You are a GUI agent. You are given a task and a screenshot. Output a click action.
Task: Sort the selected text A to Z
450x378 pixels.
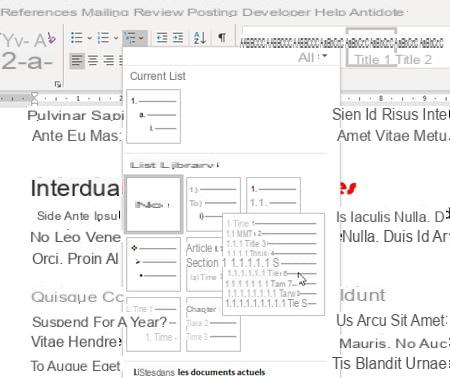point(200,38)
